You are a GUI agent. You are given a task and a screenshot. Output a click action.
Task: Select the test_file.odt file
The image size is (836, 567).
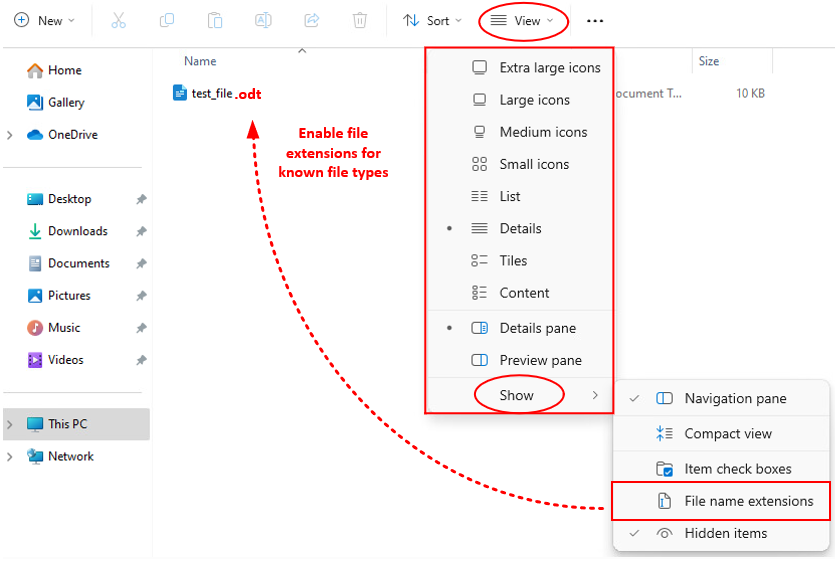[x=217, y=94]
